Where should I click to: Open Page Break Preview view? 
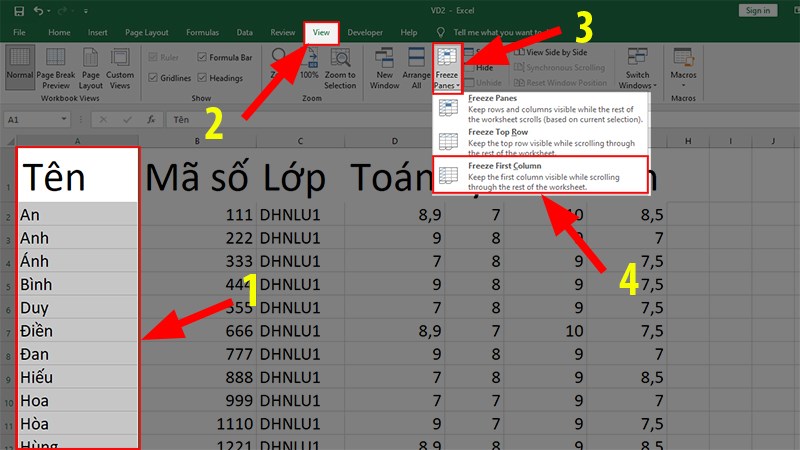point(56,68)
